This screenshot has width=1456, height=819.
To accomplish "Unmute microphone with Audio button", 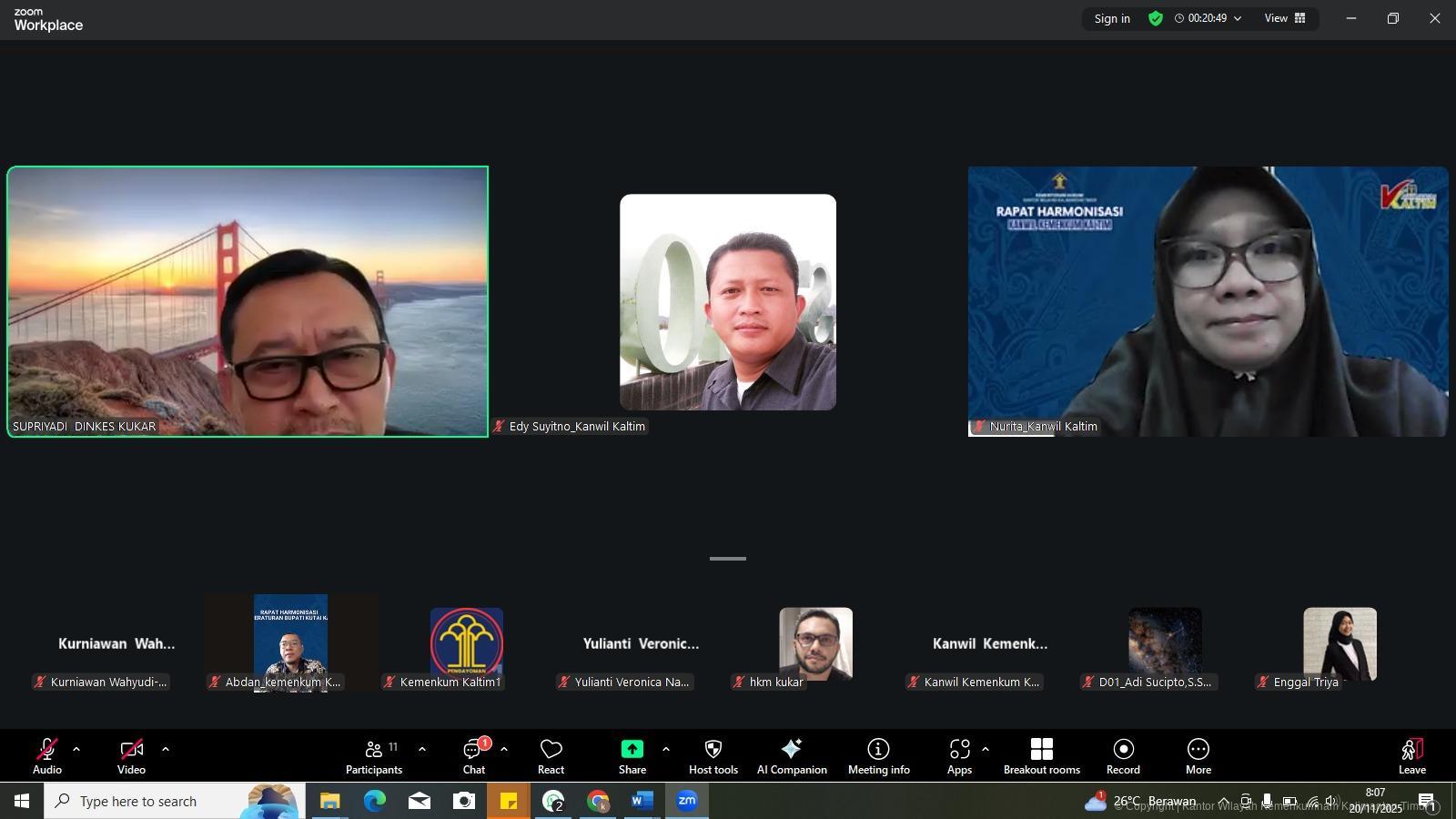I will coord(46,756).
